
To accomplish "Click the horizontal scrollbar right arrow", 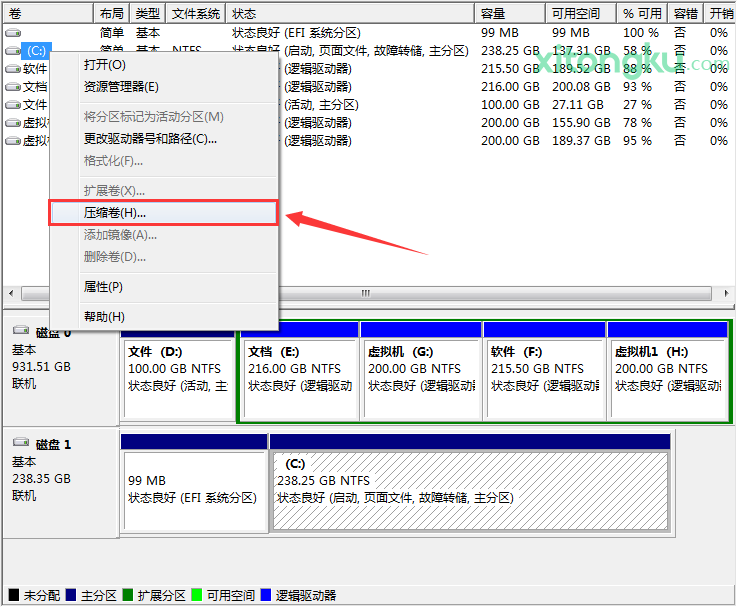I will tap(727, 294).
